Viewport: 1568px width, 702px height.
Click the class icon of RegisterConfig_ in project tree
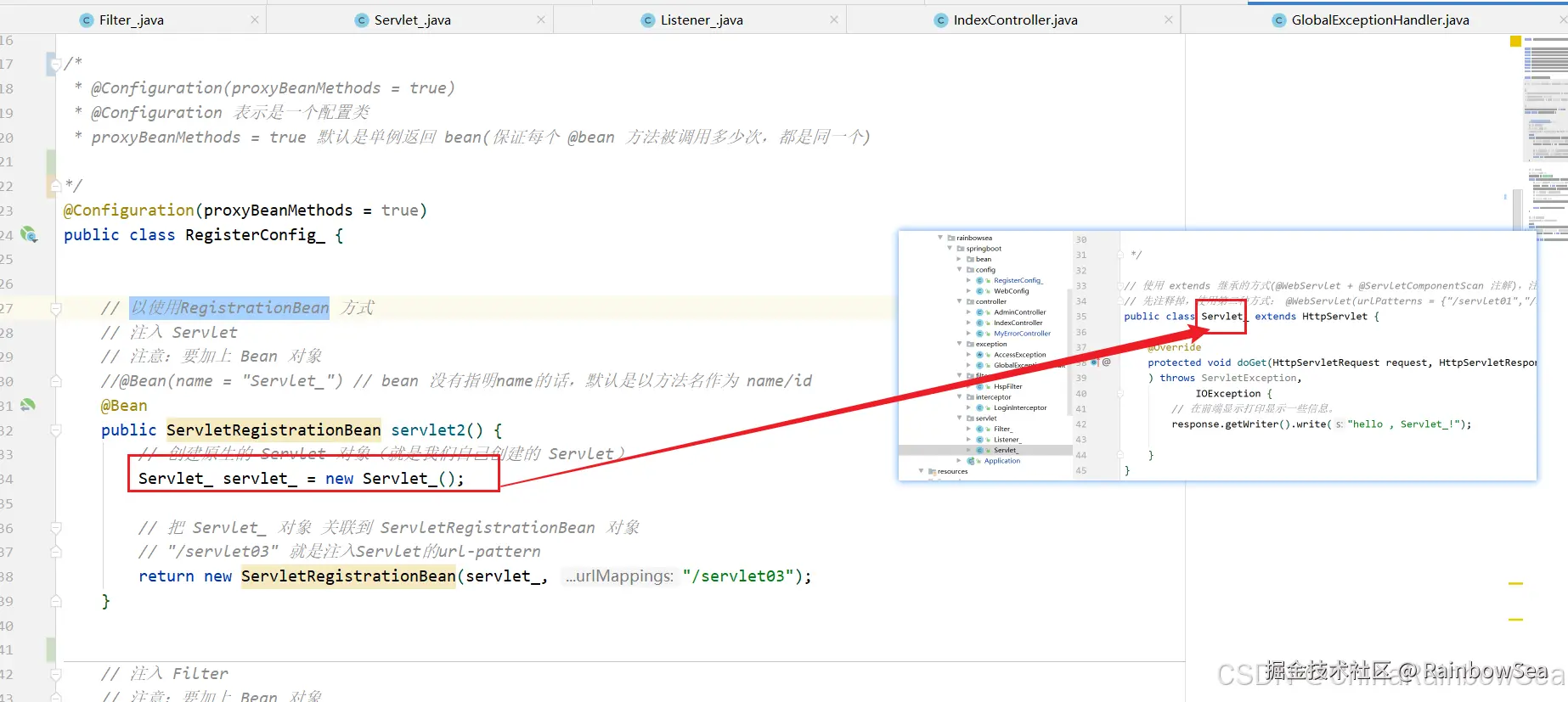pyautogui.click(x=980, y=280)
